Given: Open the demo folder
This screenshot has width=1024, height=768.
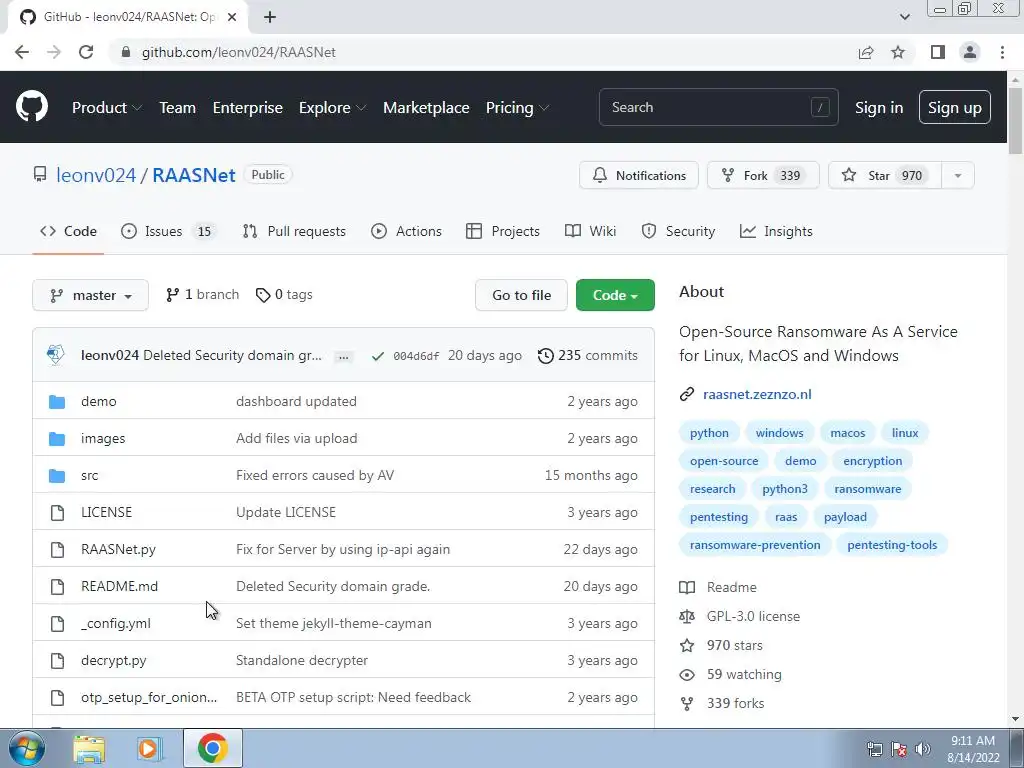Looking at the screenshot, I should coord(99,401).
